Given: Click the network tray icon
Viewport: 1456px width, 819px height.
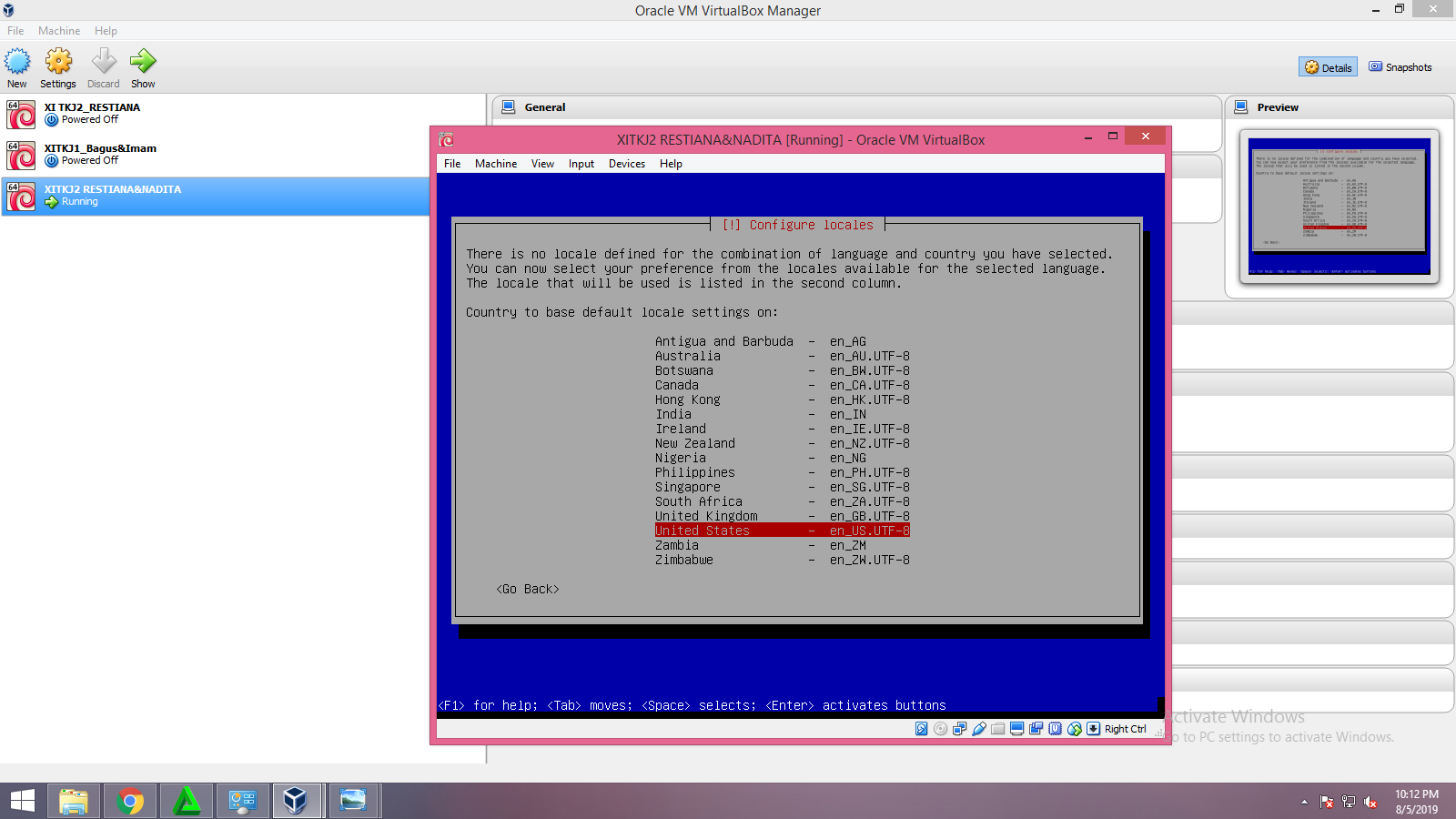Looking at the screenshot, I should pyautogui.click(x=1349, y=802).
